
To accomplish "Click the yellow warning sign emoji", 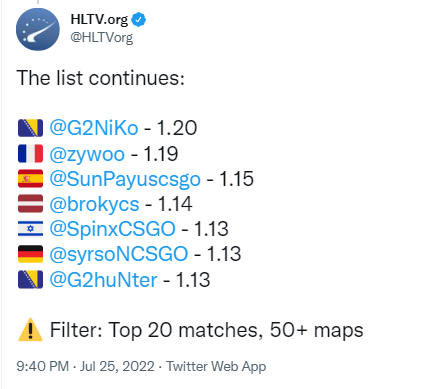I will (30, 329).
